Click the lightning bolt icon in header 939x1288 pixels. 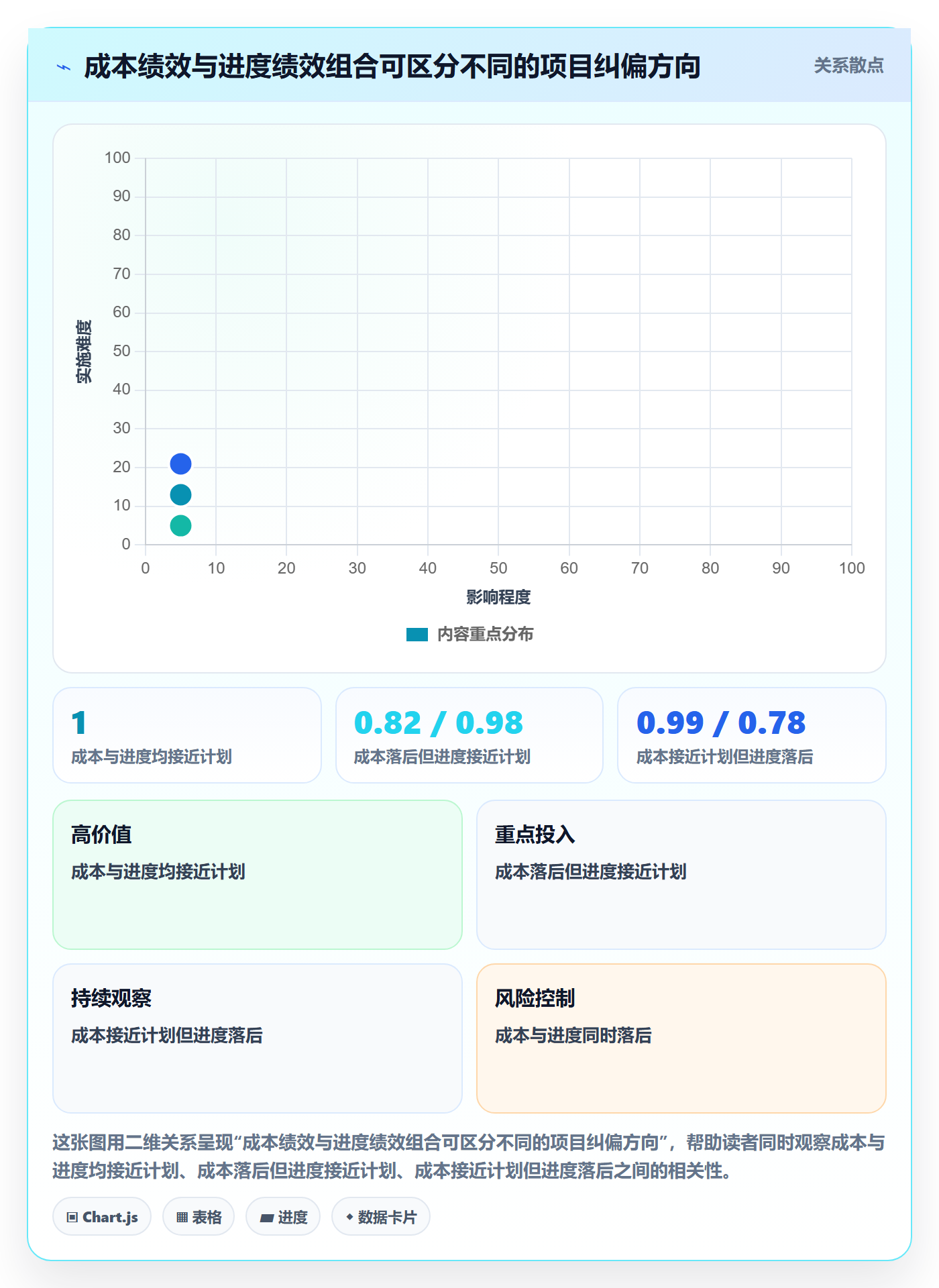[x=64, y=67]
